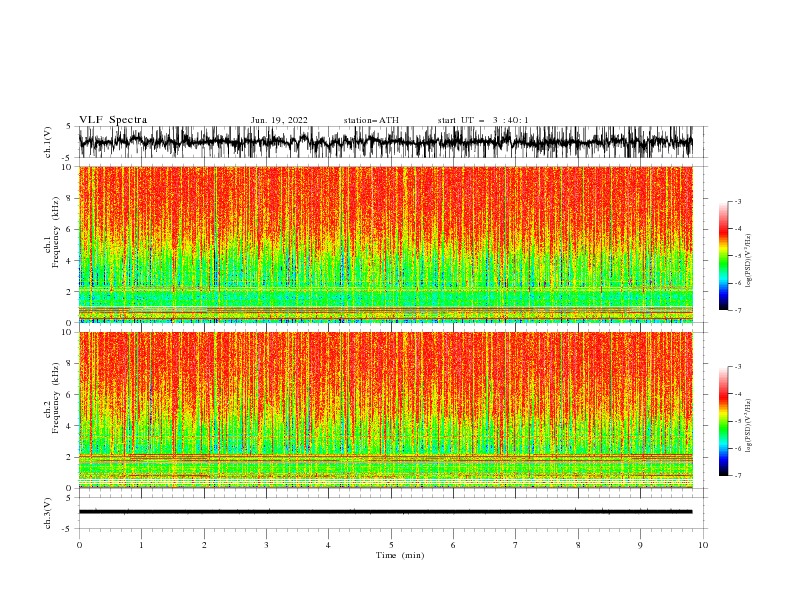
Task: Click time axis tick label '0'
Action: pos(79,545)
